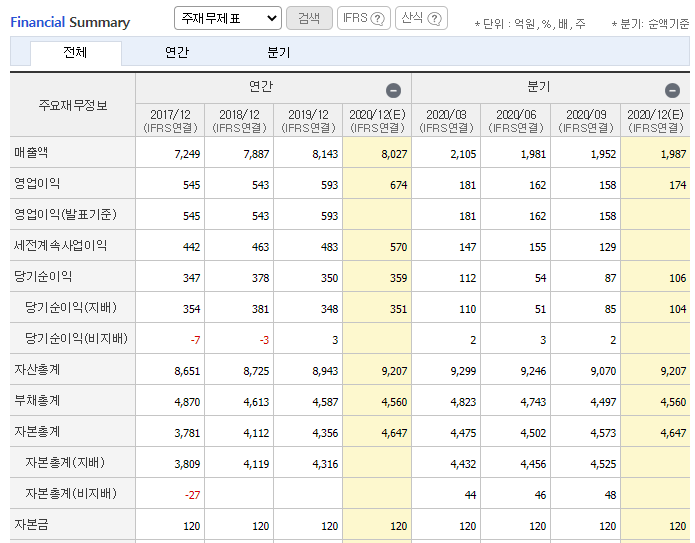
Task: Switch to the 연간 tab
Action: 177,53
